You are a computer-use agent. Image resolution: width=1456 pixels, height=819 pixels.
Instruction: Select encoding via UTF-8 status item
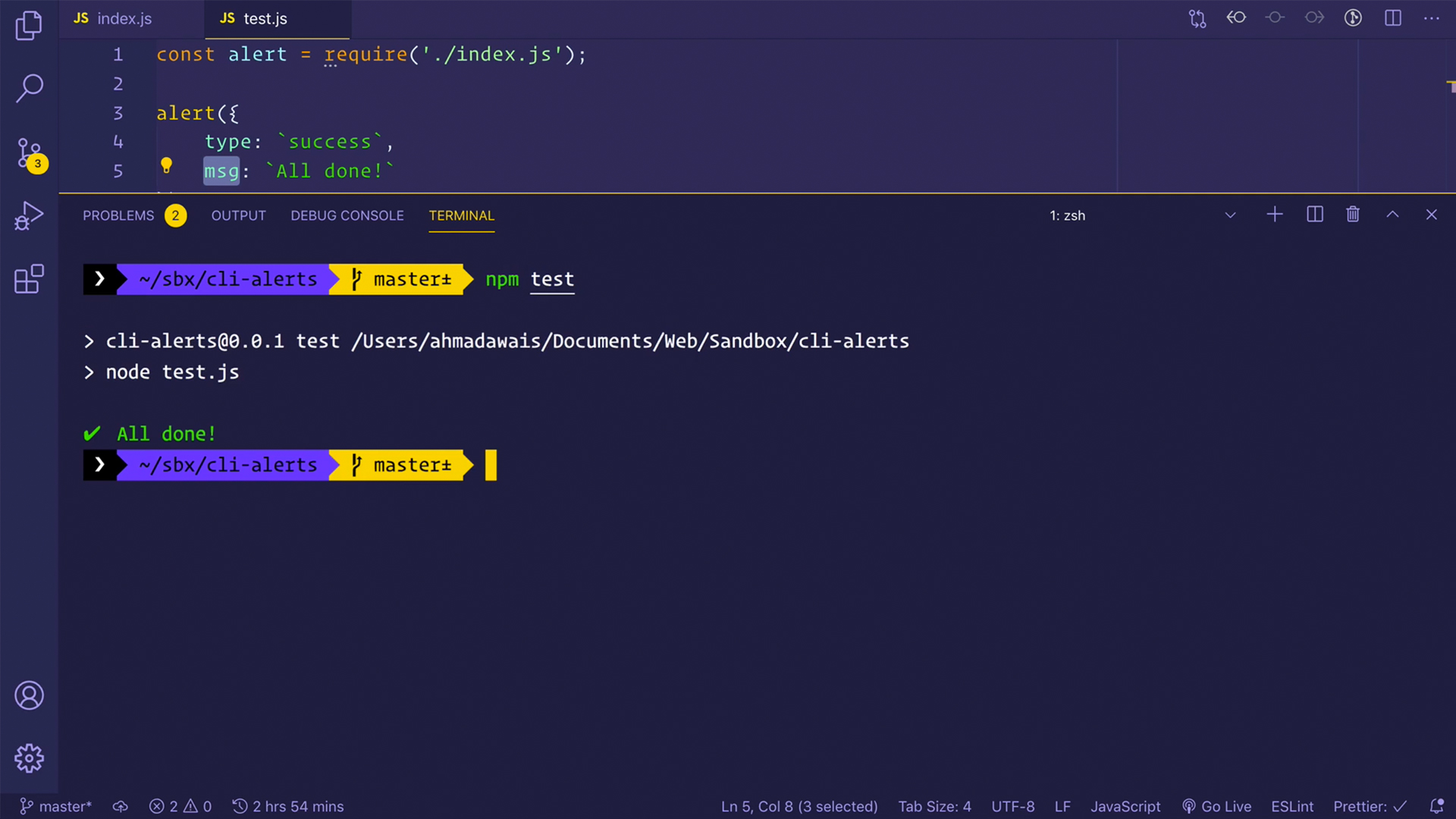[1012, 806]
